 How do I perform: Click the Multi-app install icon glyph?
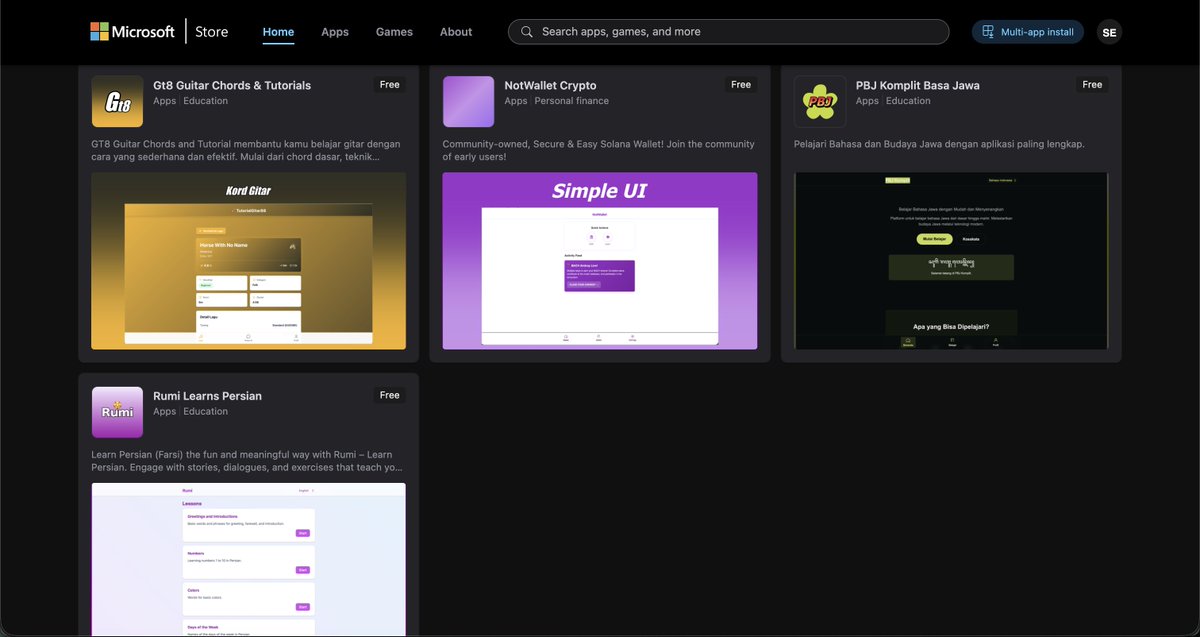988,32
